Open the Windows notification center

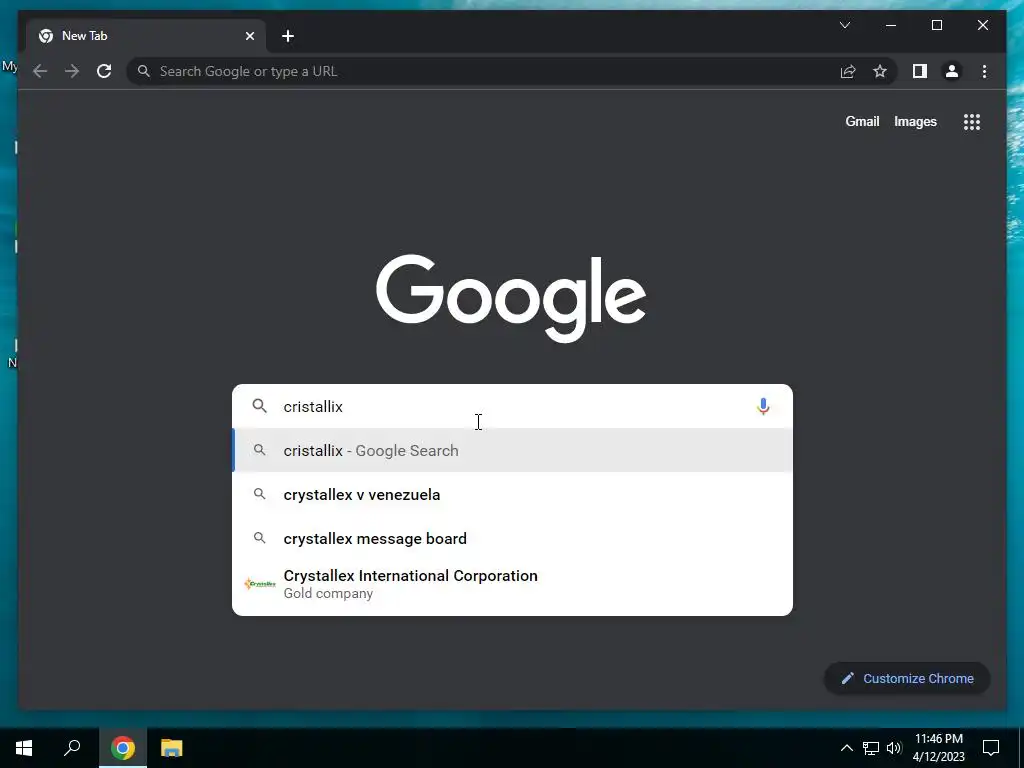point(991,748)
